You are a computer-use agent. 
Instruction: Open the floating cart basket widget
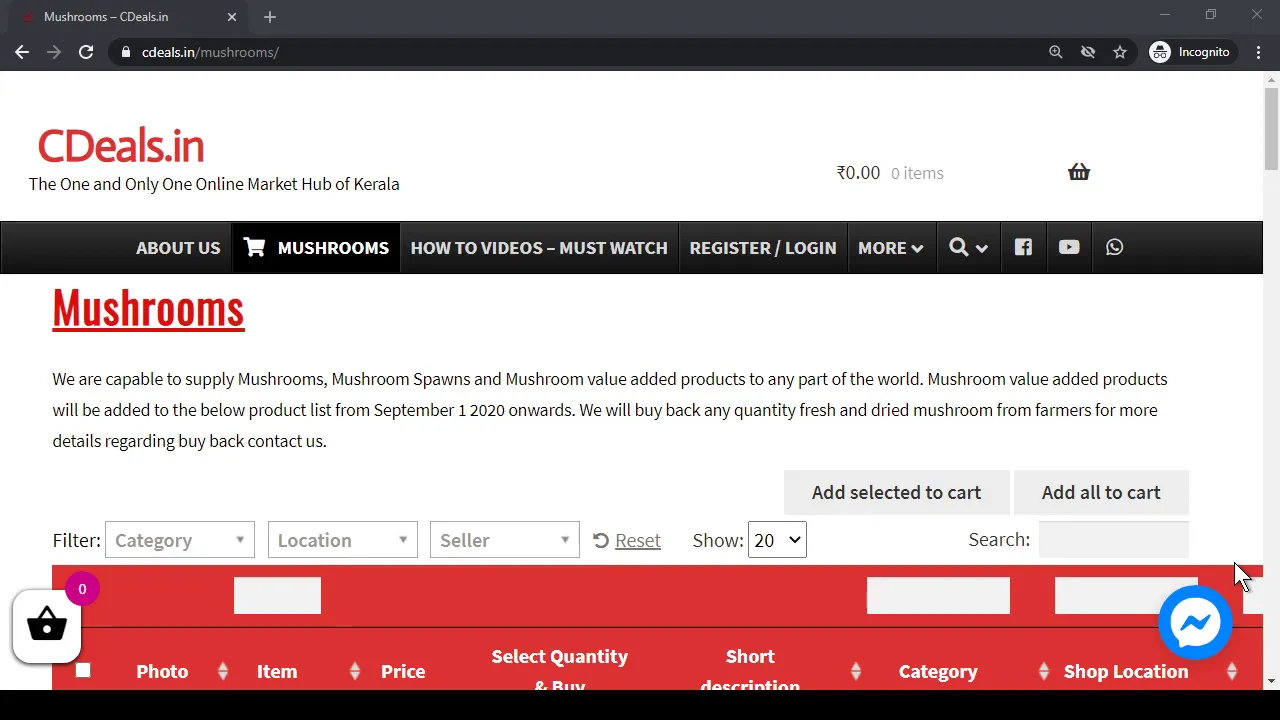(46, 626)
